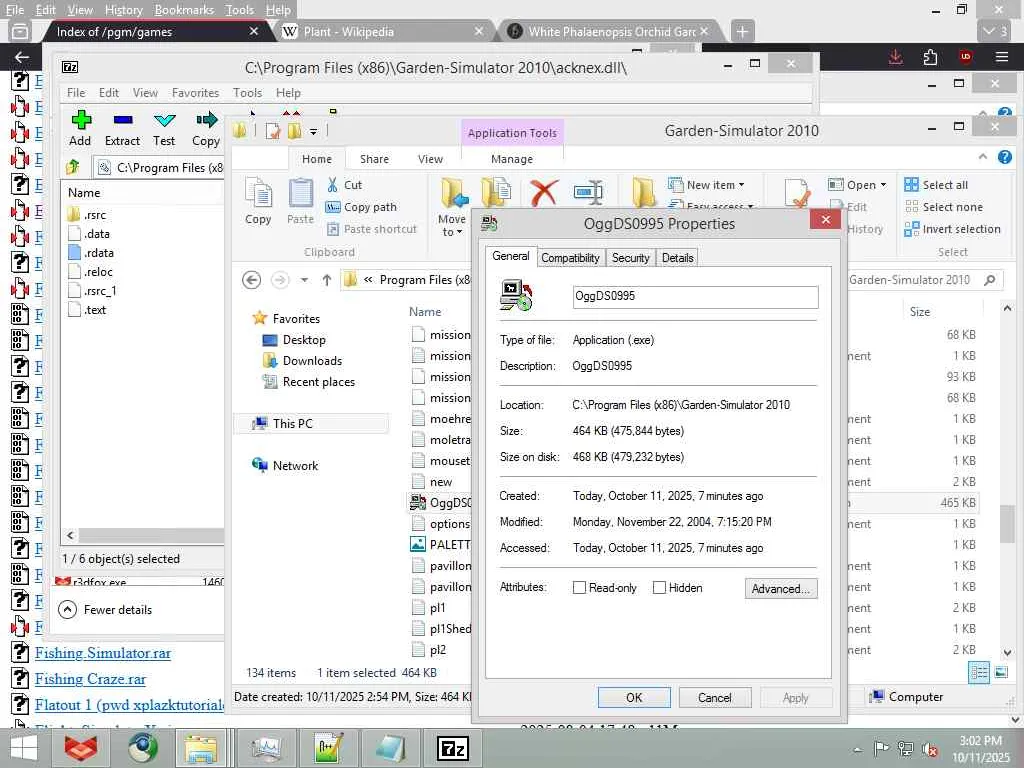1024x768 pixels.
Task: Click the Rename icon in ribbon
Action: tap(588, 193)
